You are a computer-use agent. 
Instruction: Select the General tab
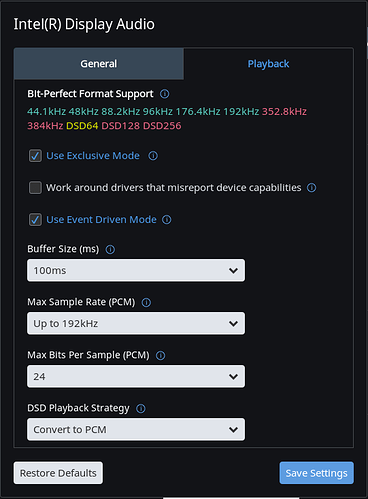[x=99, y=64]
